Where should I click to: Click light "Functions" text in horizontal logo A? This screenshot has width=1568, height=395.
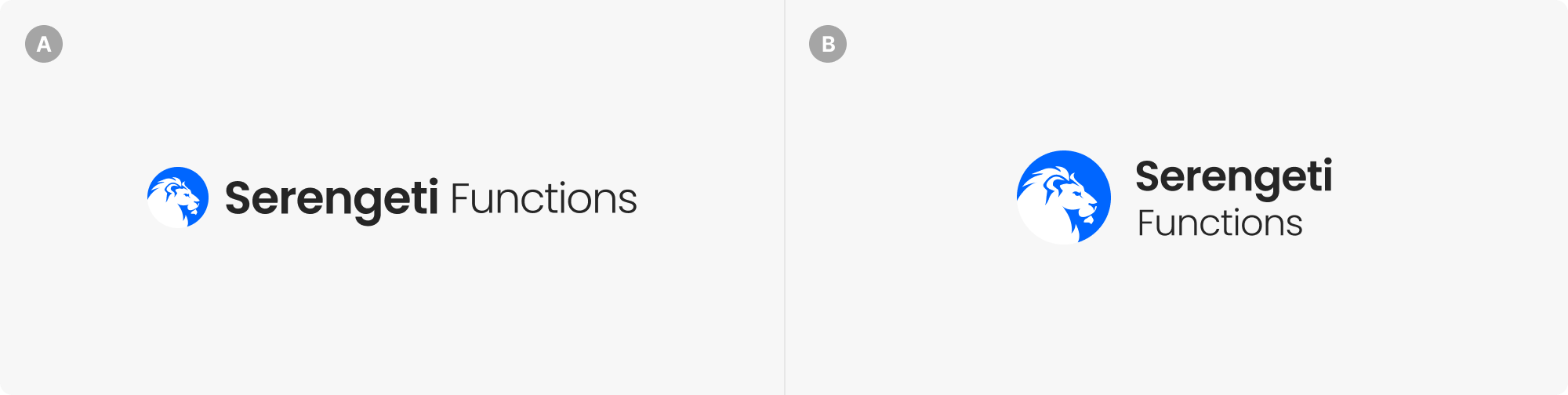(543, 199)
